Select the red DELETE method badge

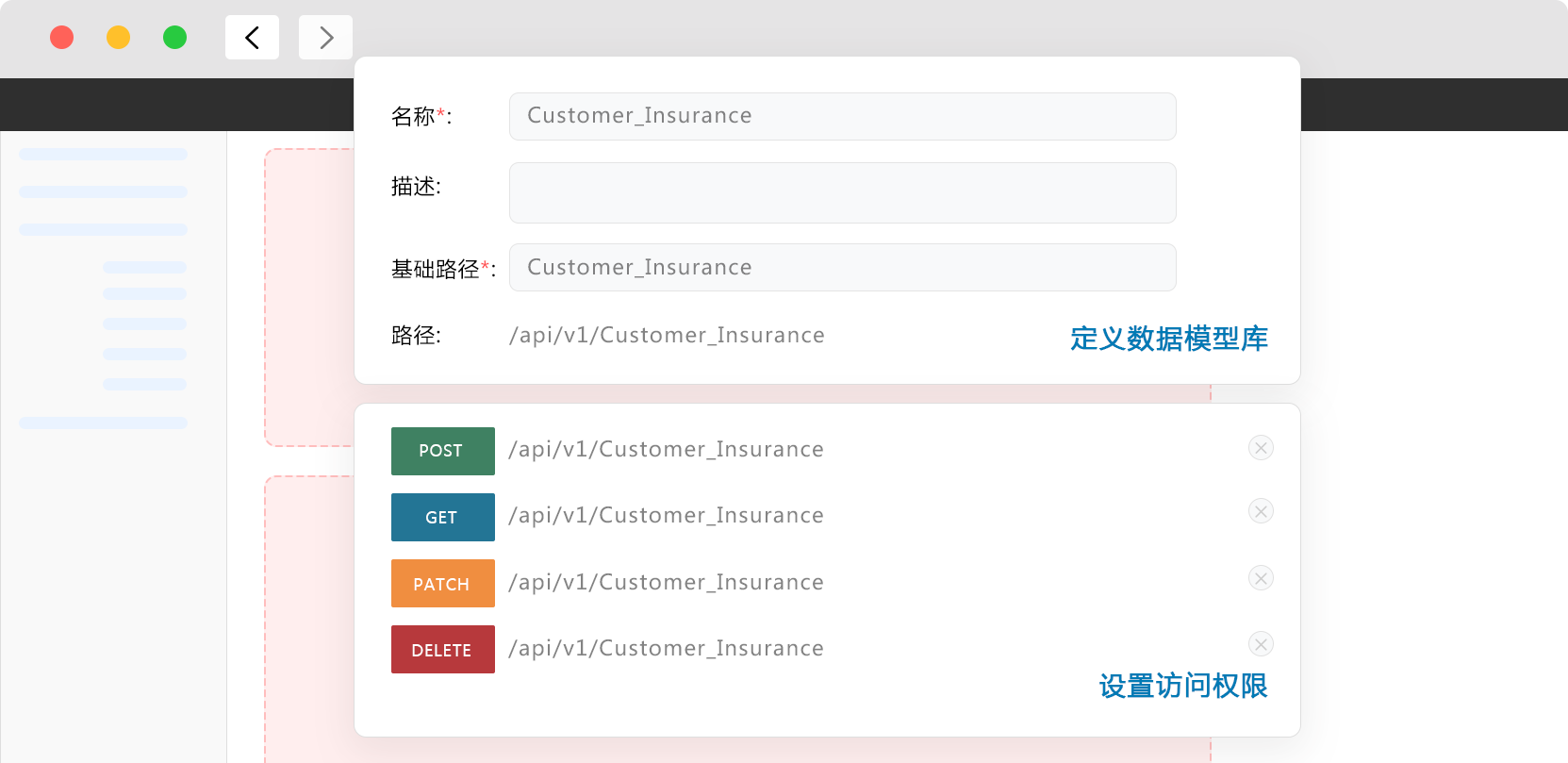(443, 650)
